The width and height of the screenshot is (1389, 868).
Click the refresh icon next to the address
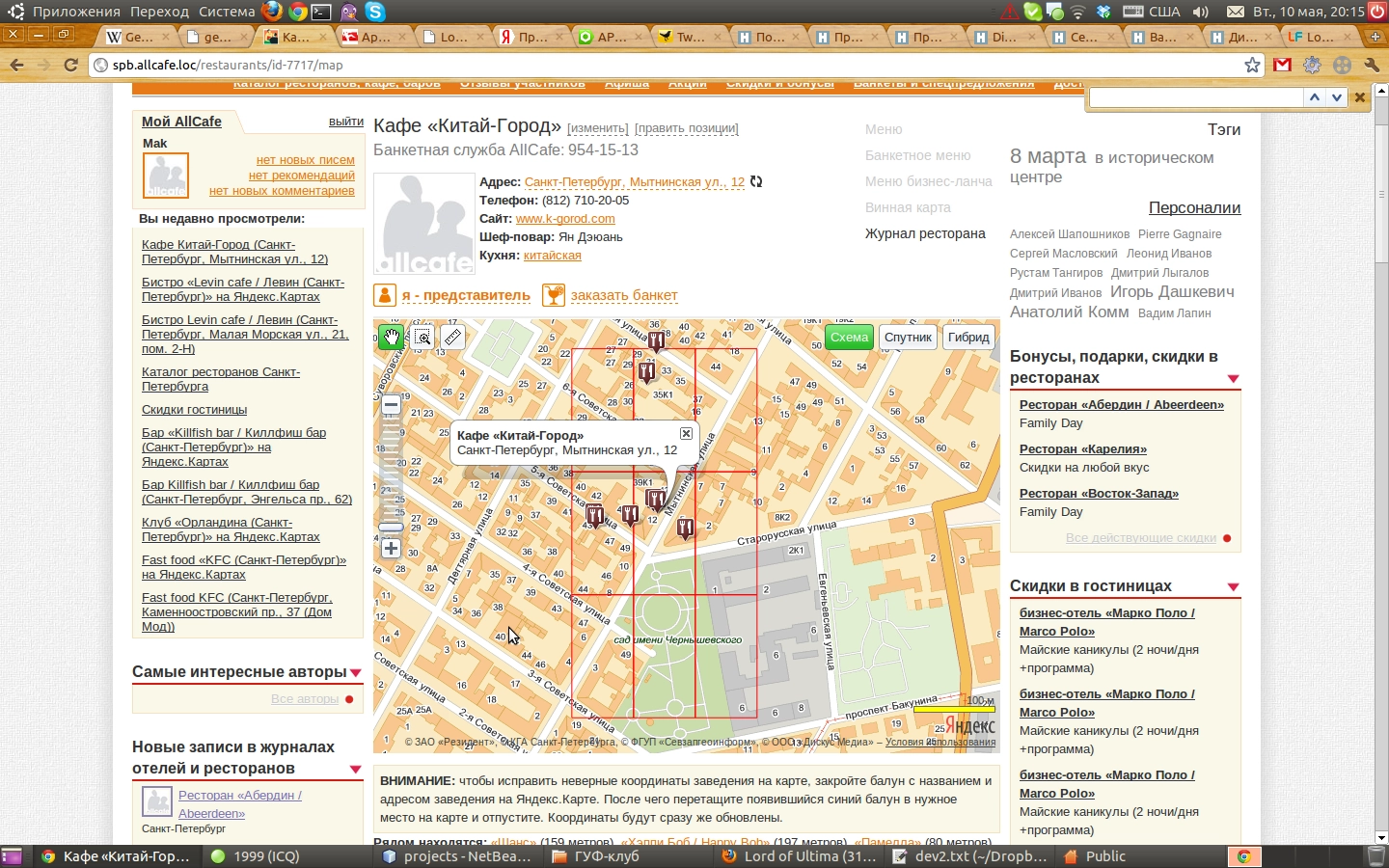click(756, 181)
